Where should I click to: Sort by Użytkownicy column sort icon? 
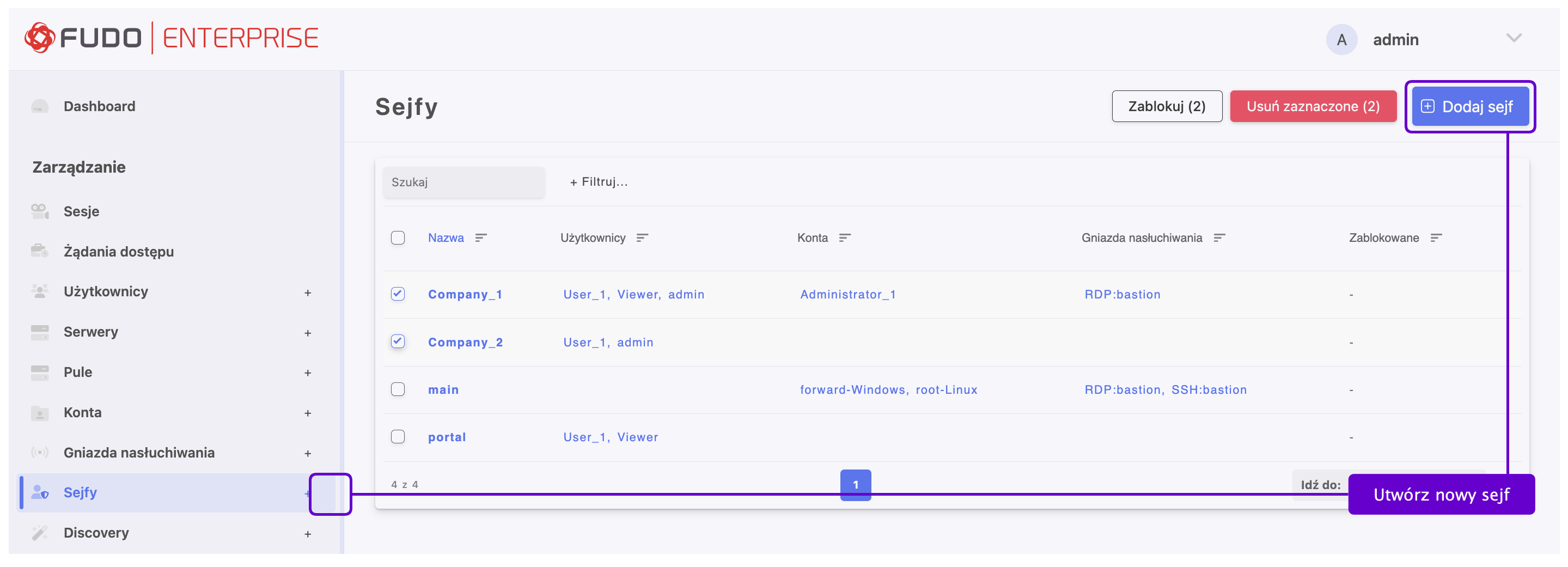(642, 237)
